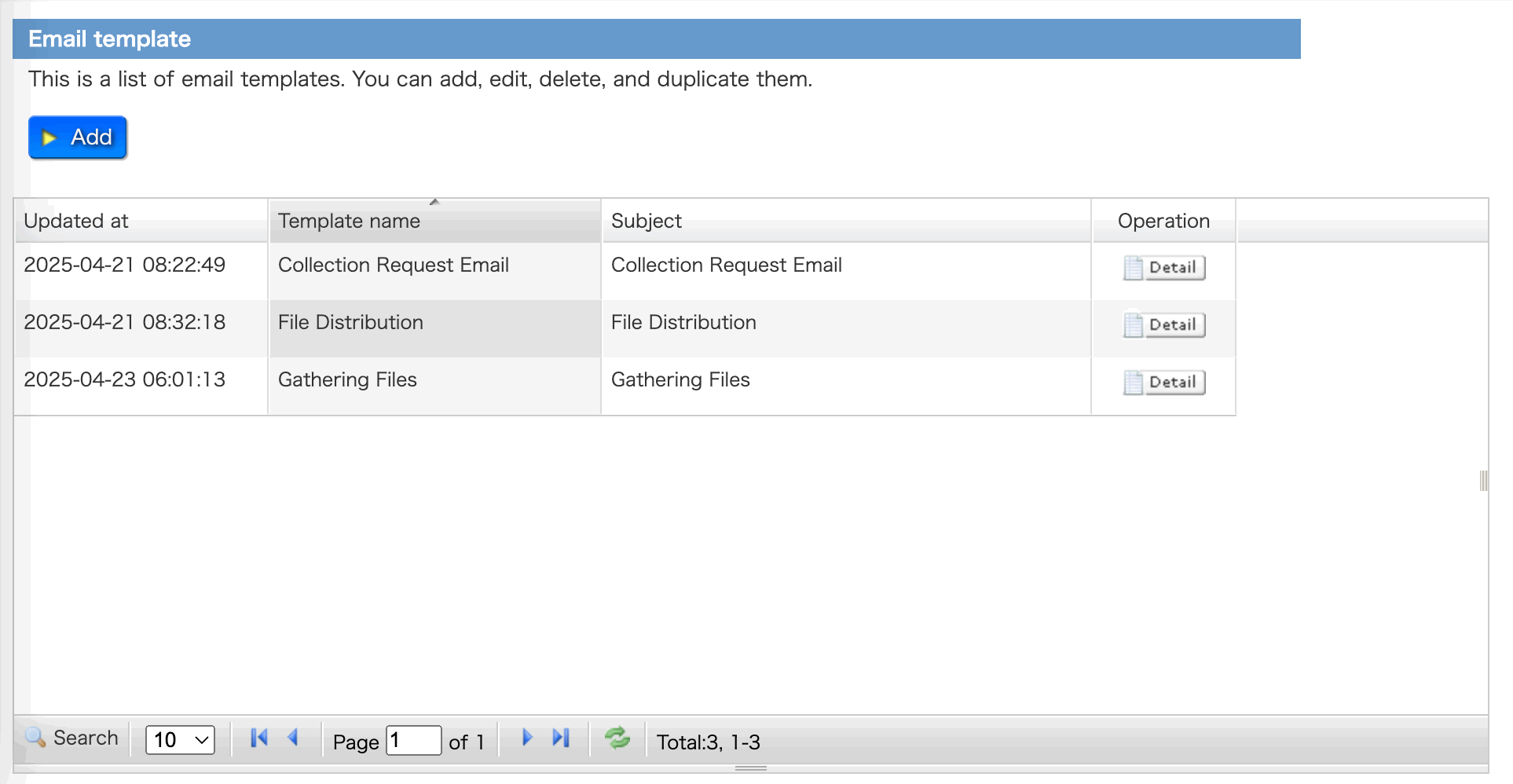Advance to the next page icon

526,738
